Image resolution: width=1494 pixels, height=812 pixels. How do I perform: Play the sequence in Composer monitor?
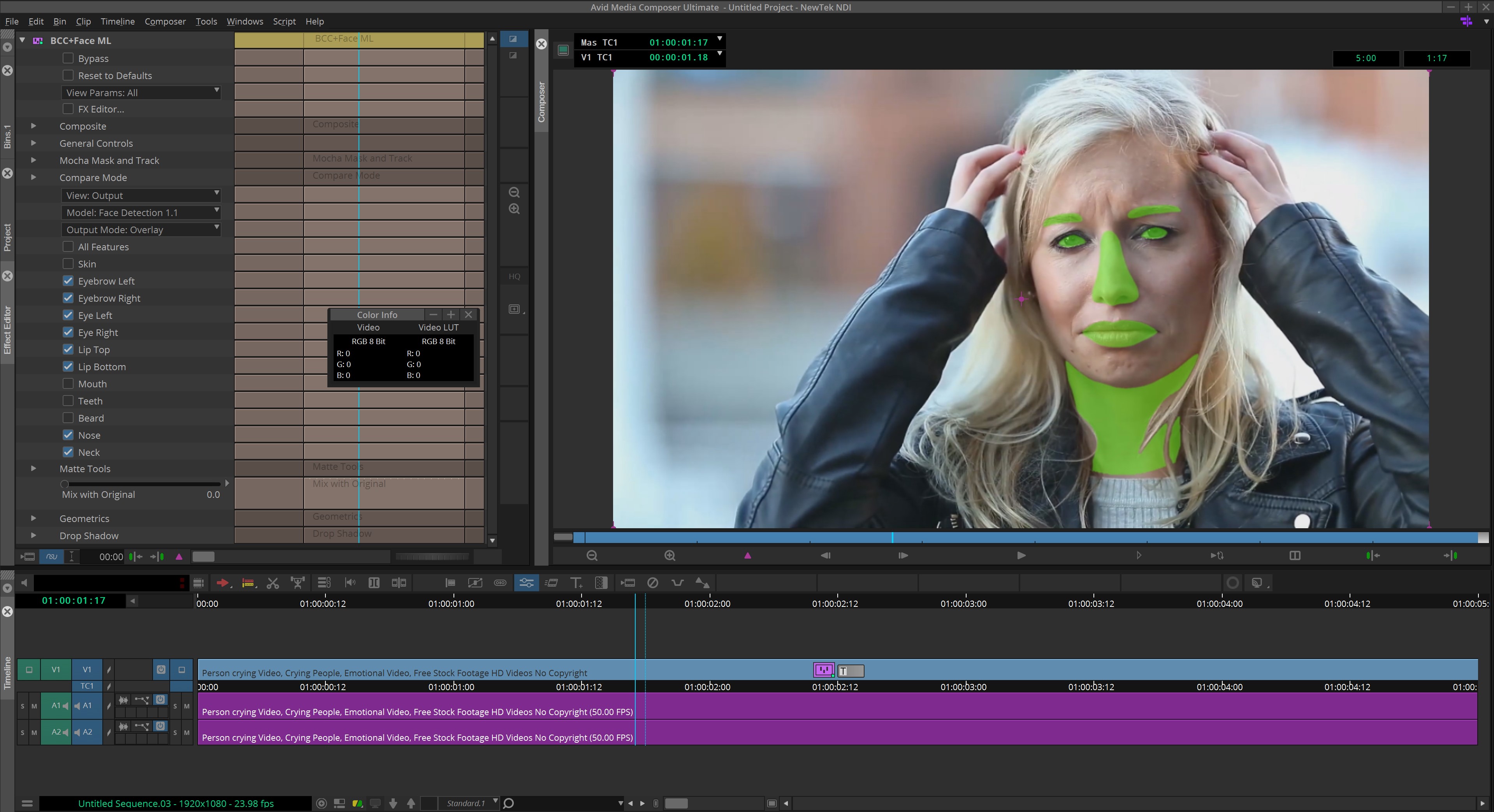click(x=1021, y=555)
